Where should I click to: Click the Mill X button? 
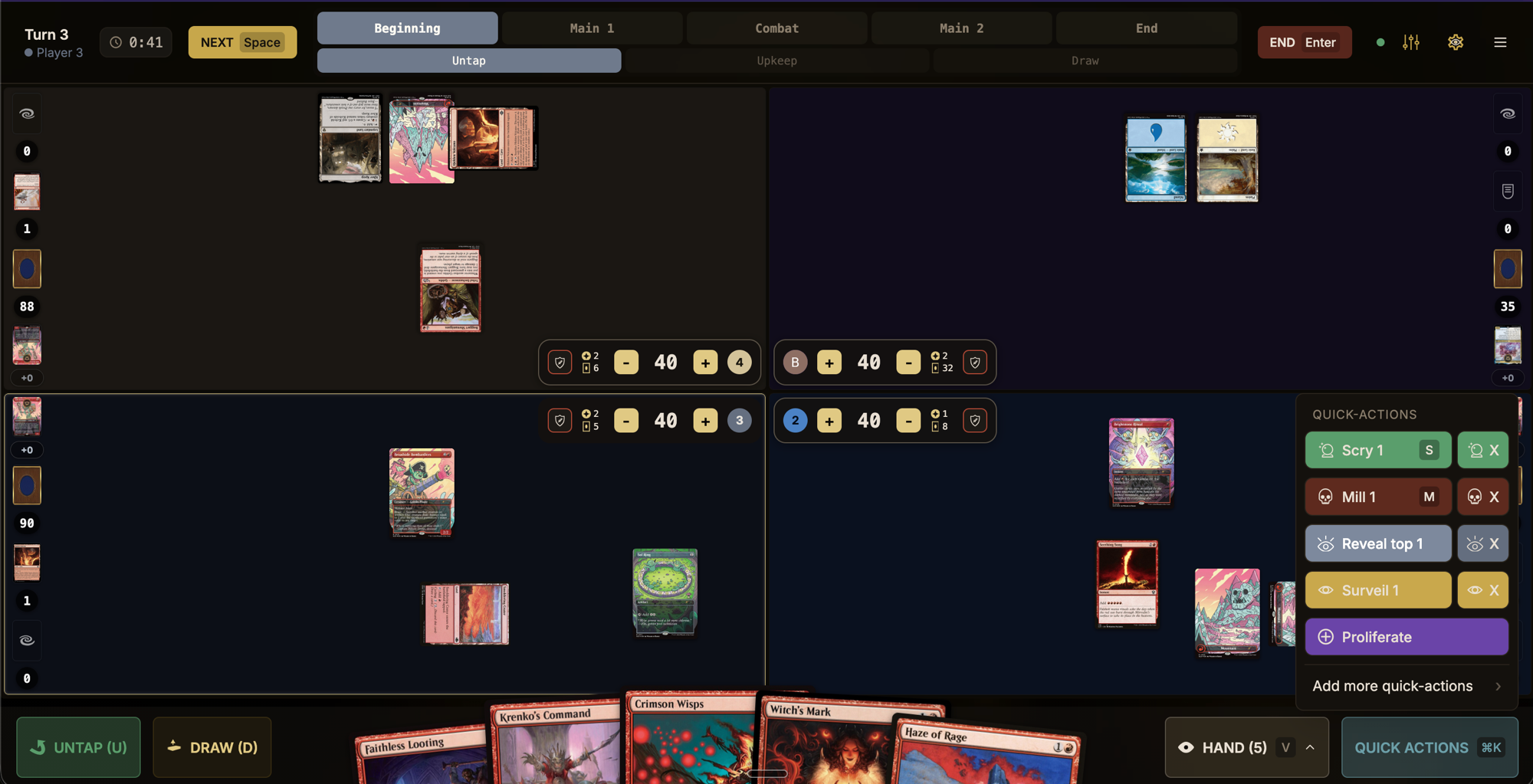click(1483, 497)
